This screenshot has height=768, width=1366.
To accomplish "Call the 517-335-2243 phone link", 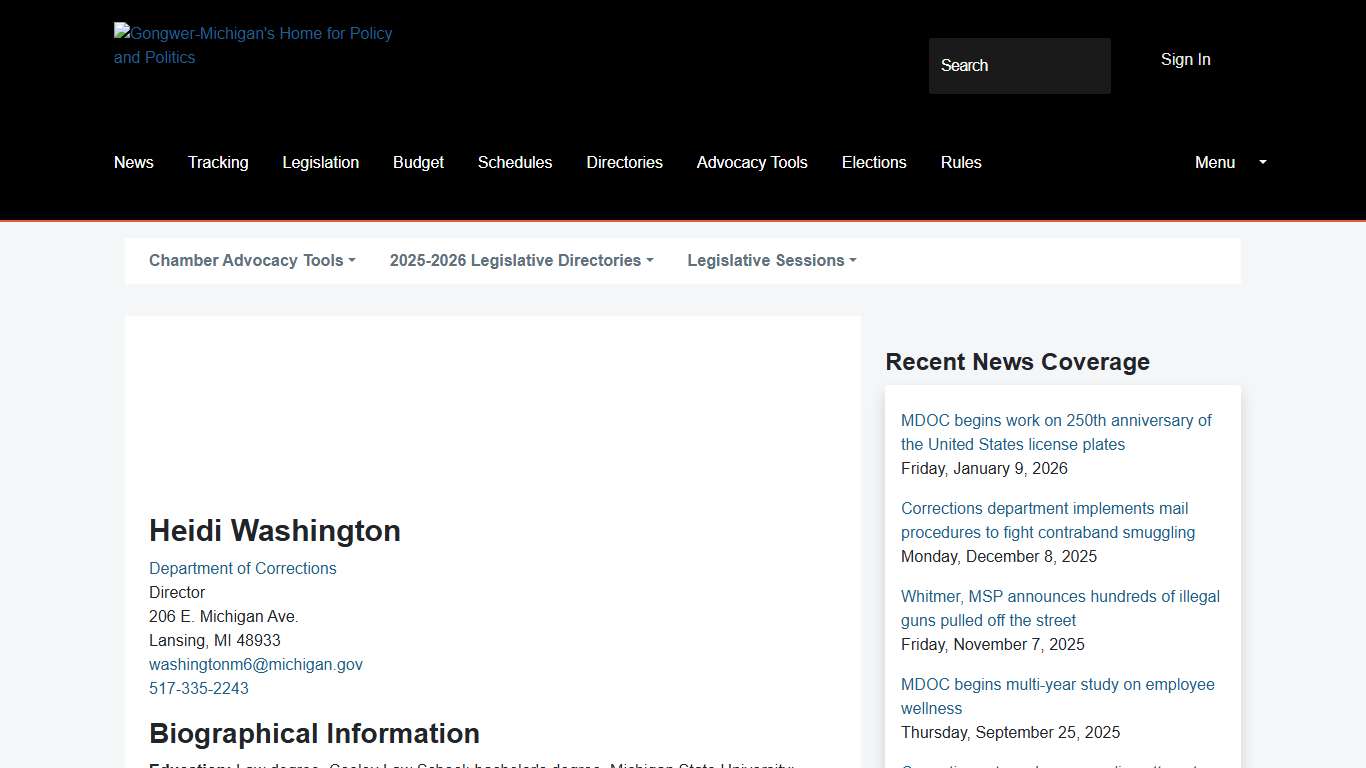I will [x=198, y=688].
